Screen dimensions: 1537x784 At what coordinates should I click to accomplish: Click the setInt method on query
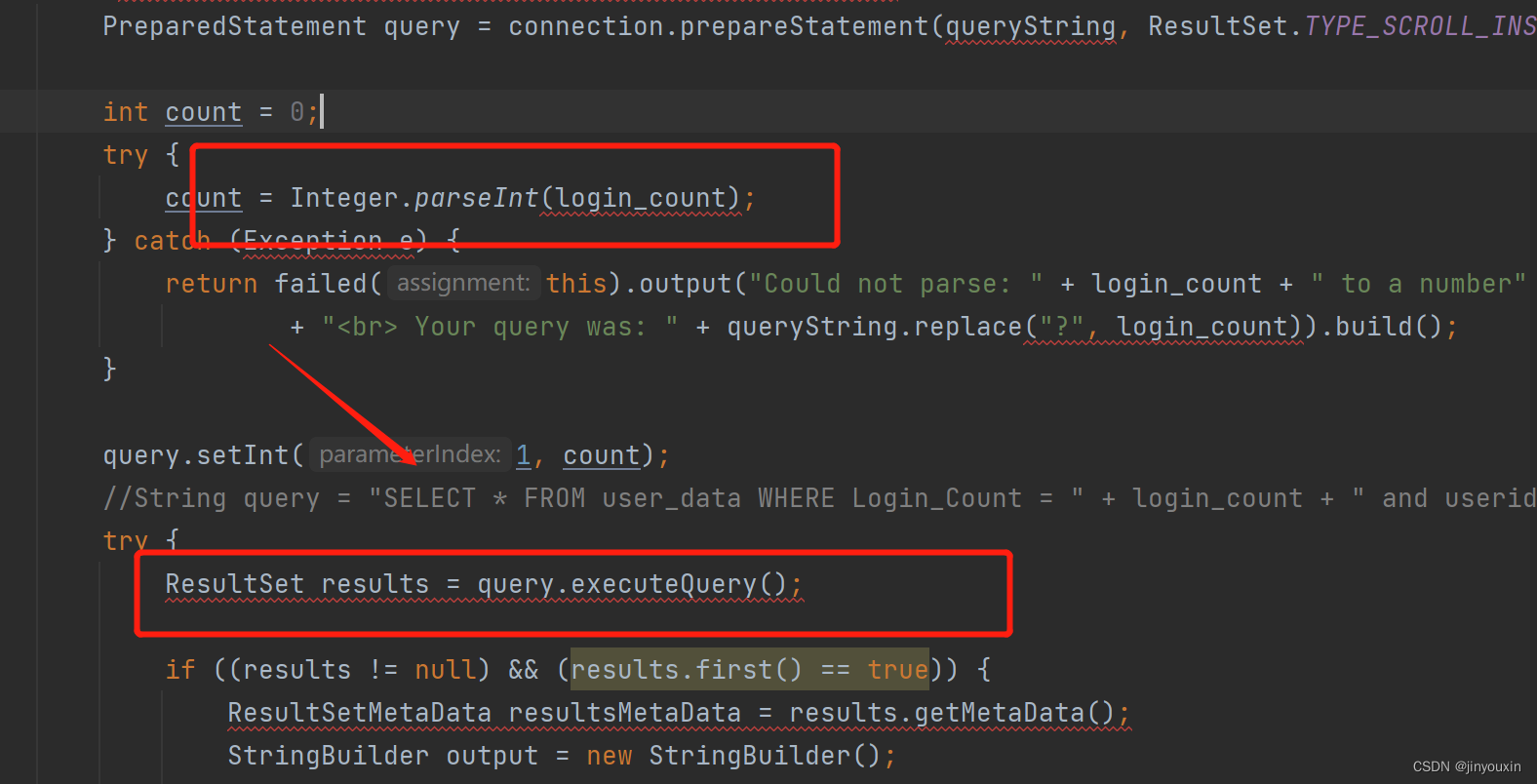243,455
